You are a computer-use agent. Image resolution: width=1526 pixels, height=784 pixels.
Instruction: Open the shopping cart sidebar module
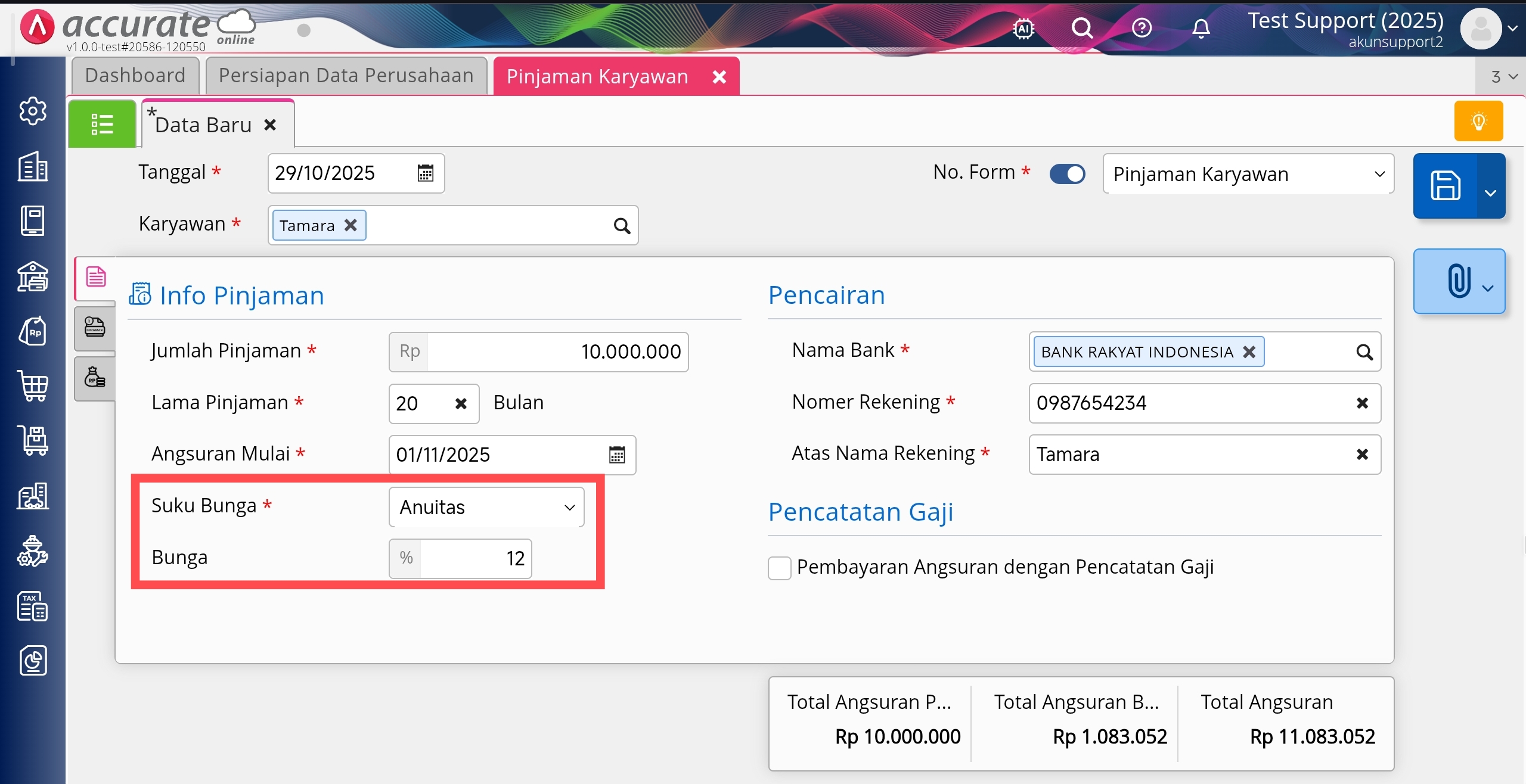coord(33,386)
